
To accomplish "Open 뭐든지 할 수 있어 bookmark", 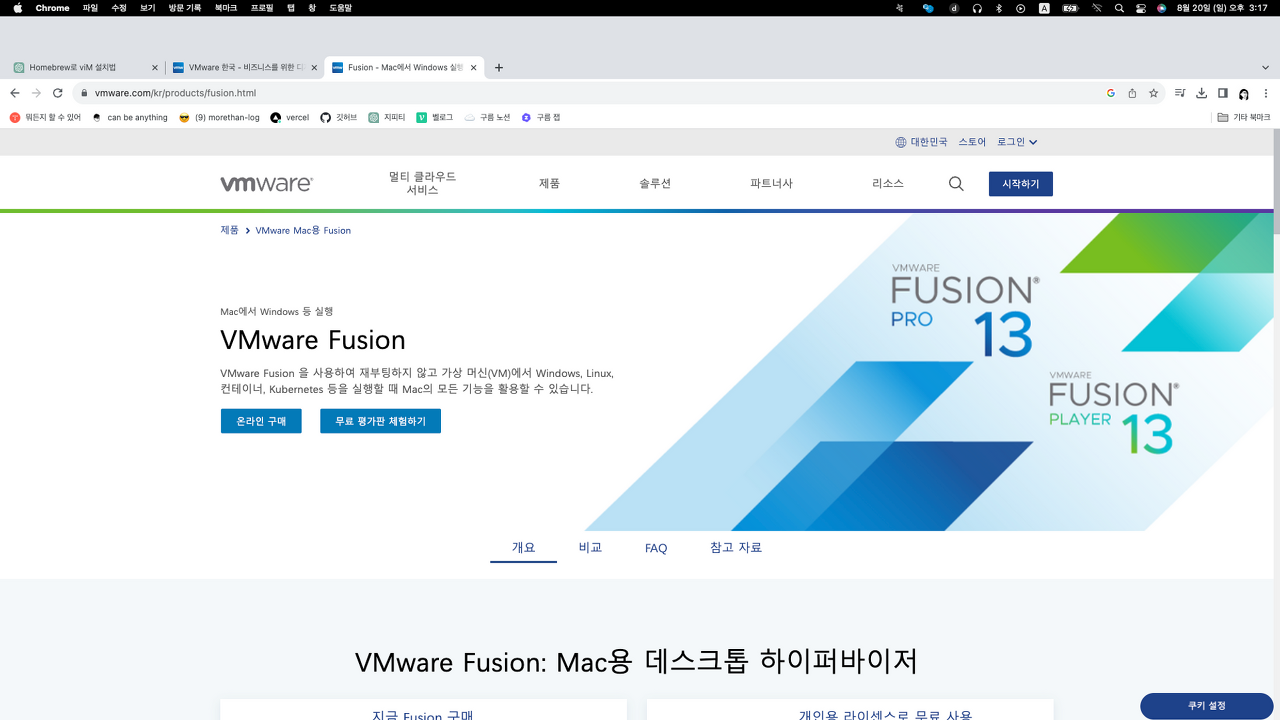I will [45, 117].
